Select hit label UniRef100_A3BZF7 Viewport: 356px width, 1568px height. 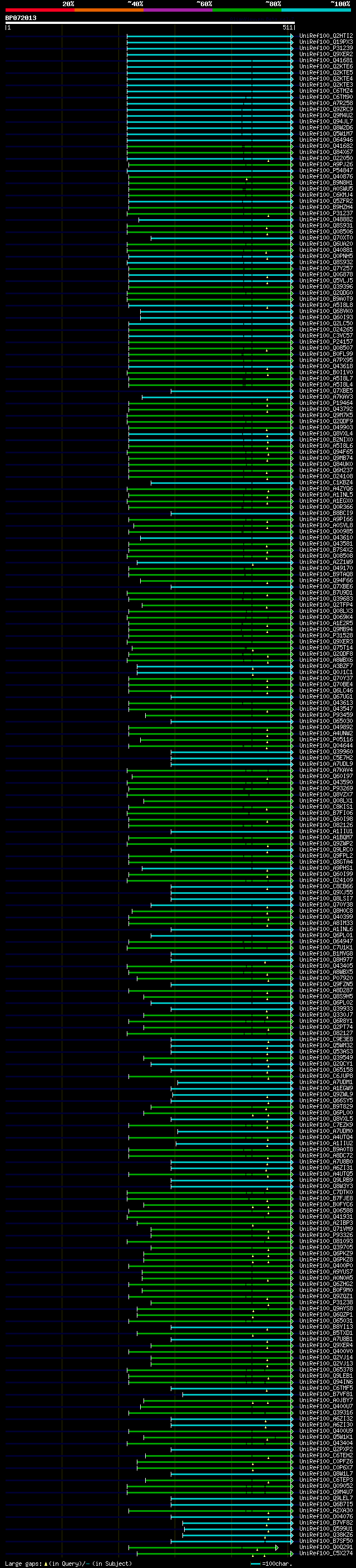325,666
